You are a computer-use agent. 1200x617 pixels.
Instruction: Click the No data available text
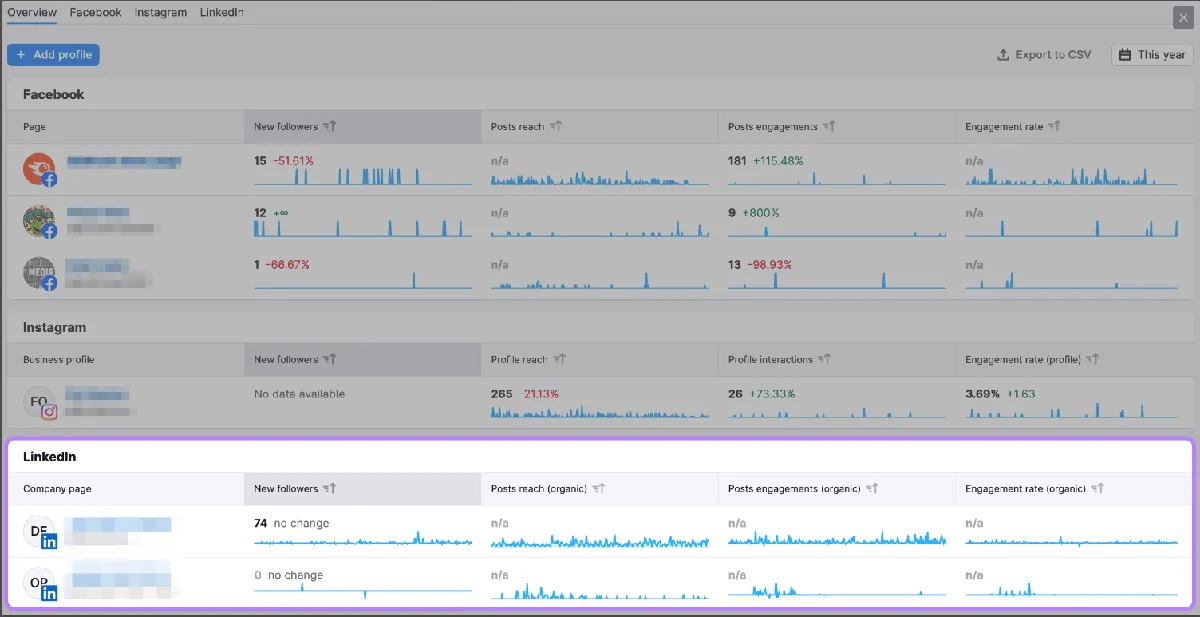click(x=300, y=394)
